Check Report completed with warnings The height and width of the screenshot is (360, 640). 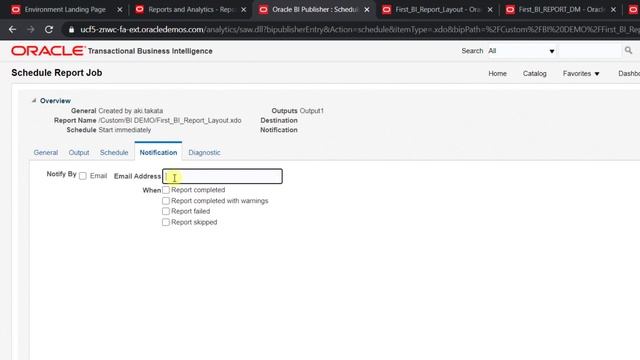(166, 201)
